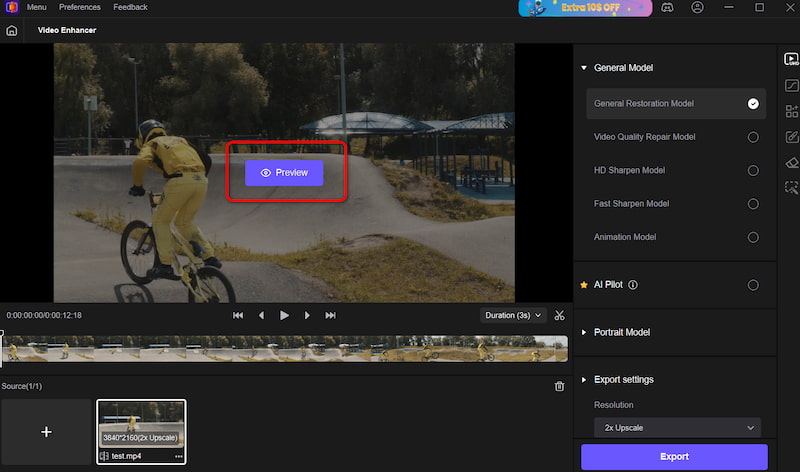Open the user account profile icon

coord(697,8)
